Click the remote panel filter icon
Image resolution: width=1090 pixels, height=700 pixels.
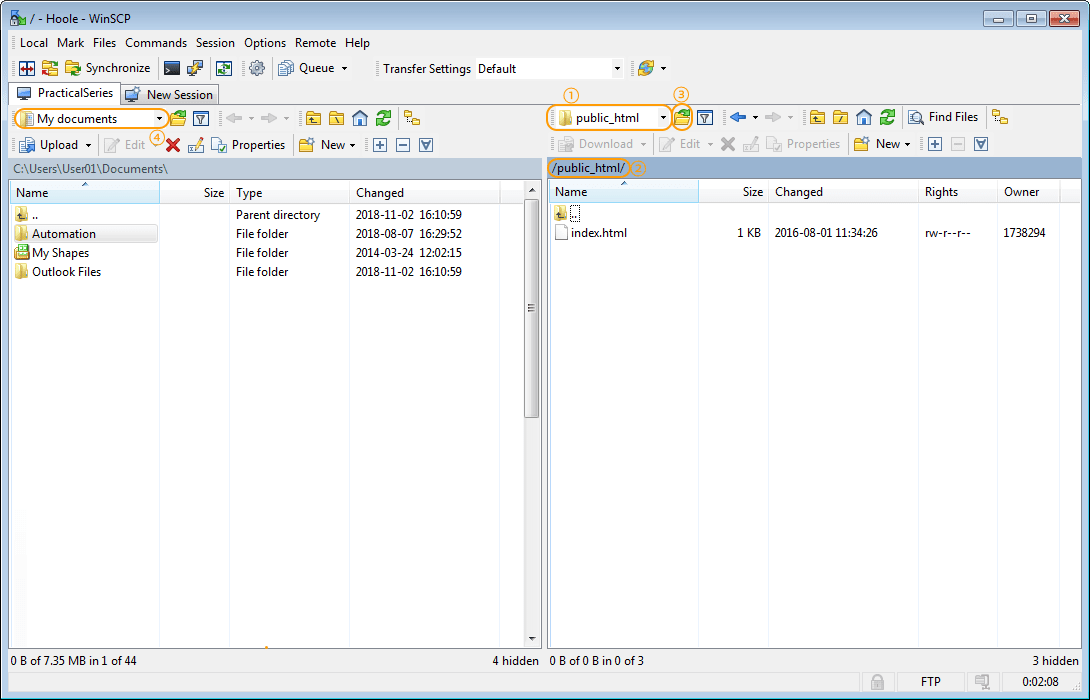tap(705, 117)
